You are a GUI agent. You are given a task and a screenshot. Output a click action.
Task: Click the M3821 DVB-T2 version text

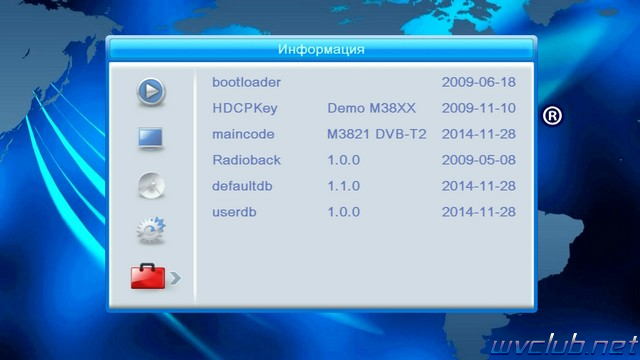point(376,134)
